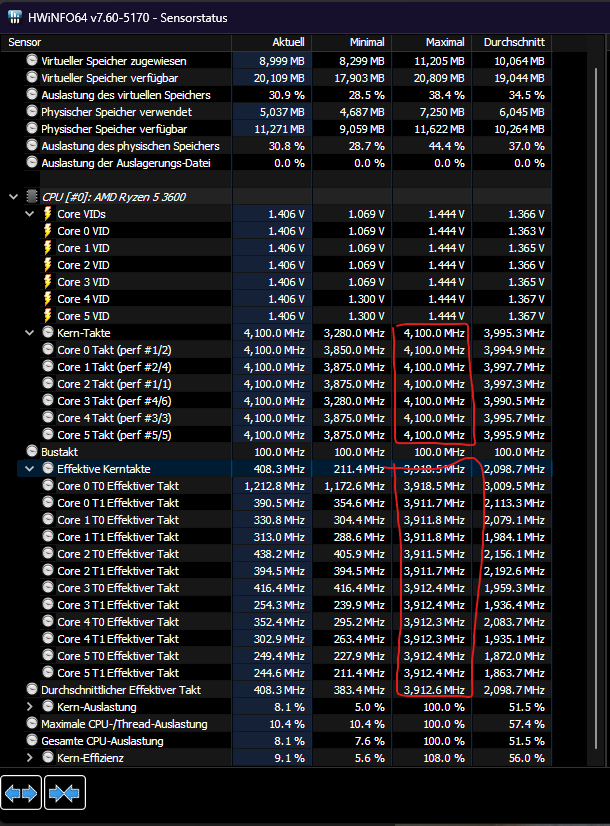The width and height of the screenshot is (610, 826).
Task: Click the icon of Gesamte CPU-Auslastung
Action: (32, 740)
